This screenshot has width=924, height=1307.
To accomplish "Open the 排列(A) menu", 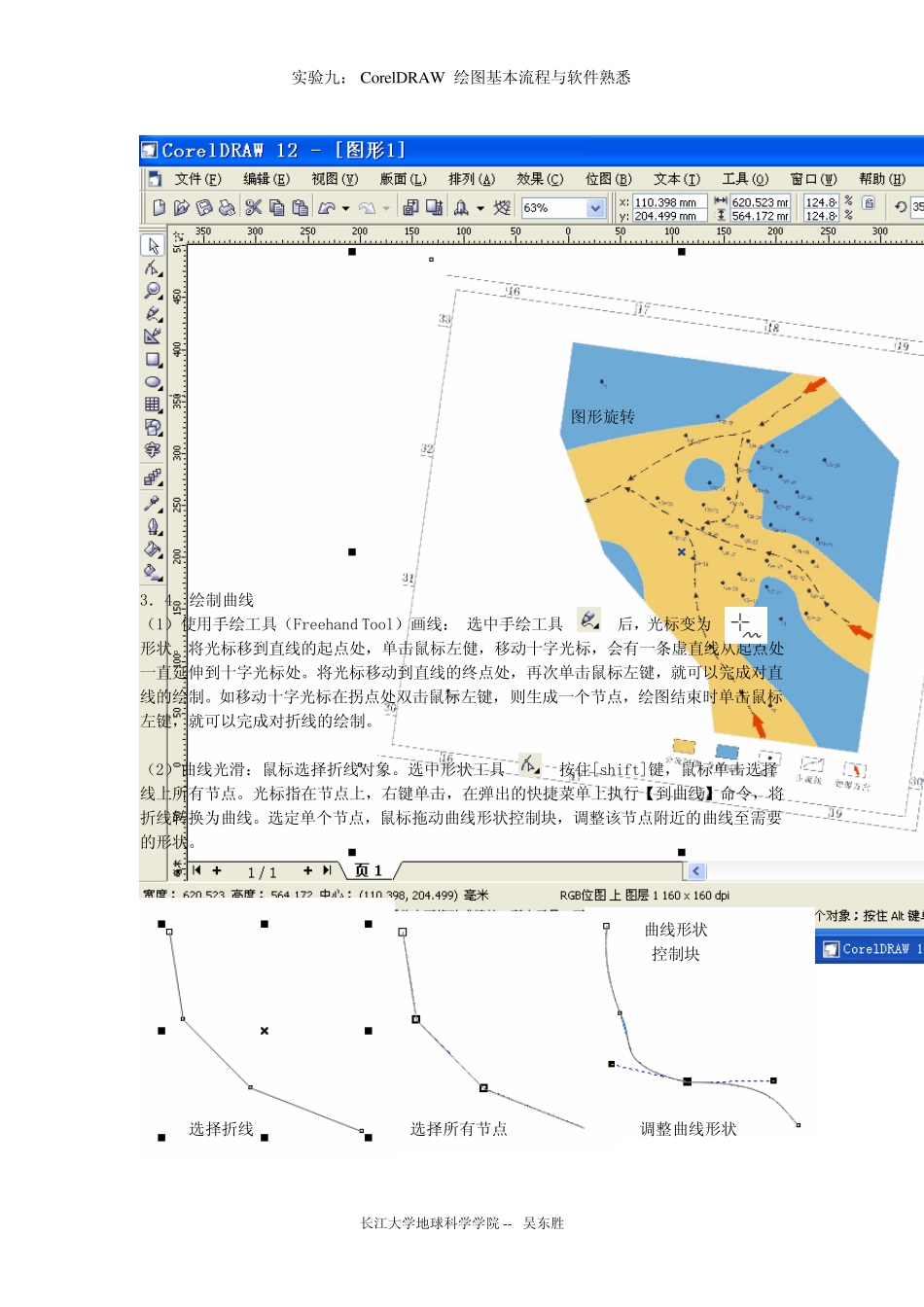I will [471, 179].
